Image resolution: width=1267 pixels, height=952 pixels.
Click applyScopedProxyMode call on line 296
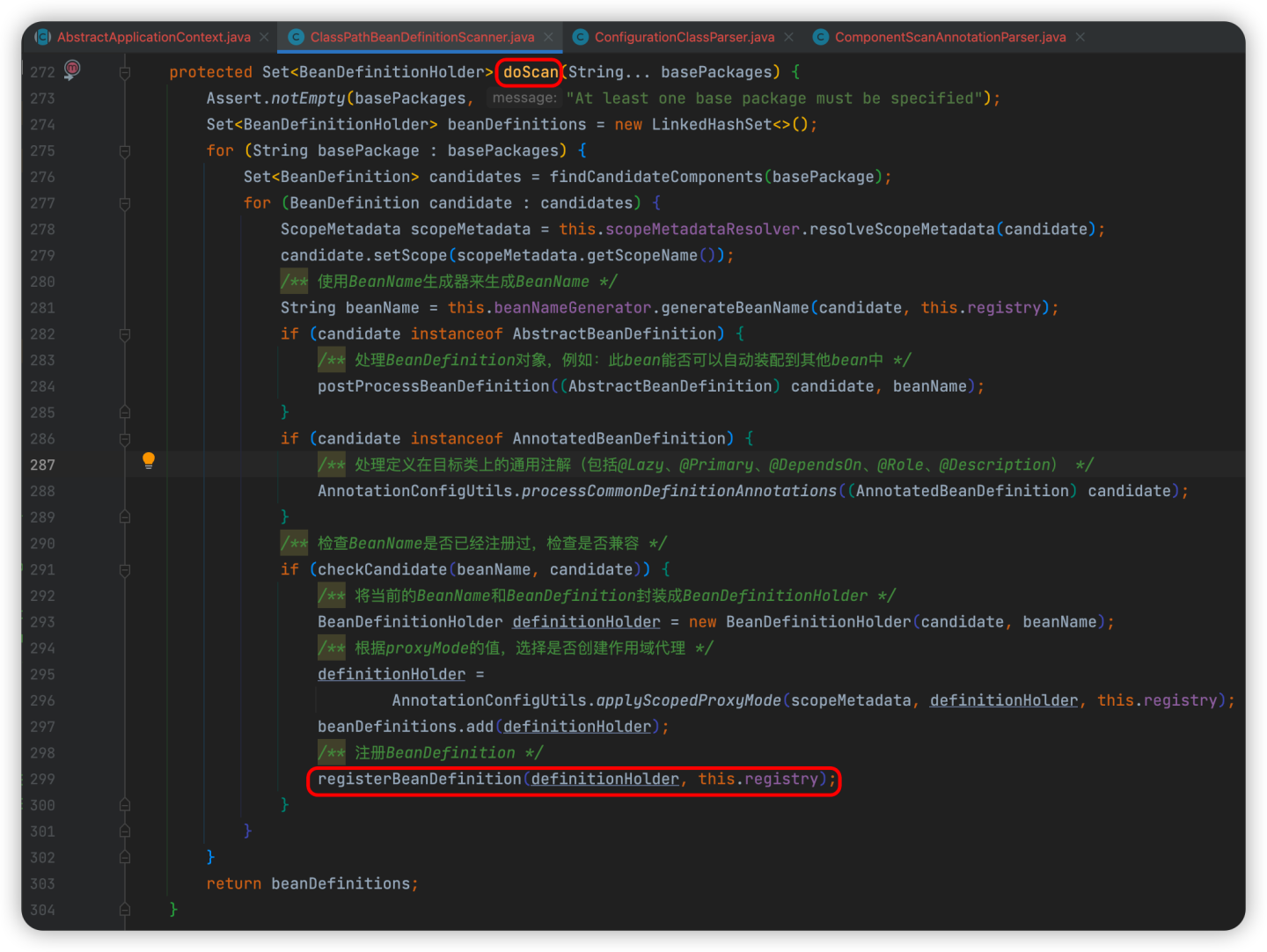[689, 700]
